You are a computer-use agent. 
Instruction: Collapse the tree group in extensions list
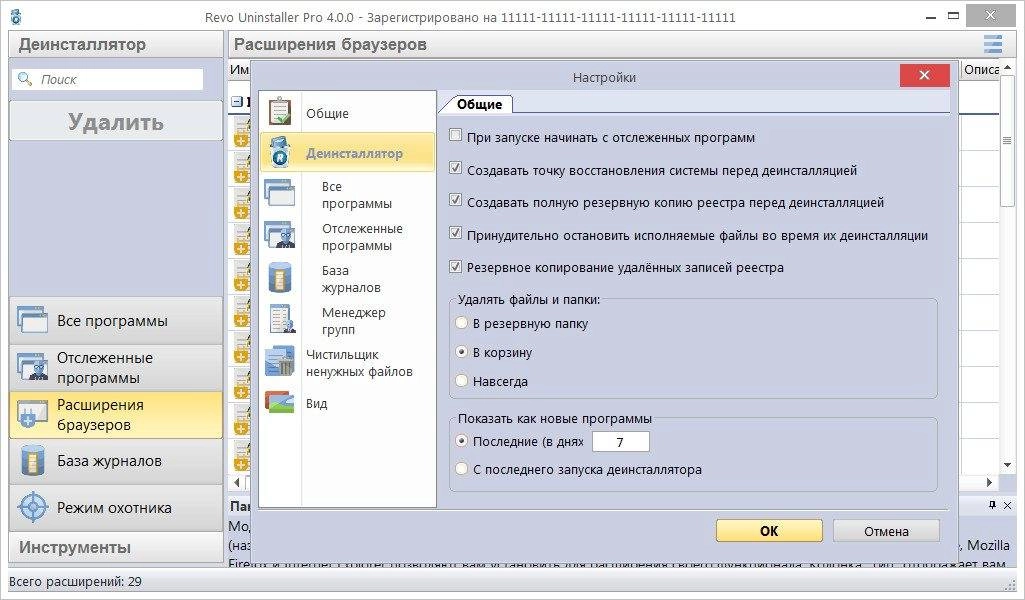237,101
